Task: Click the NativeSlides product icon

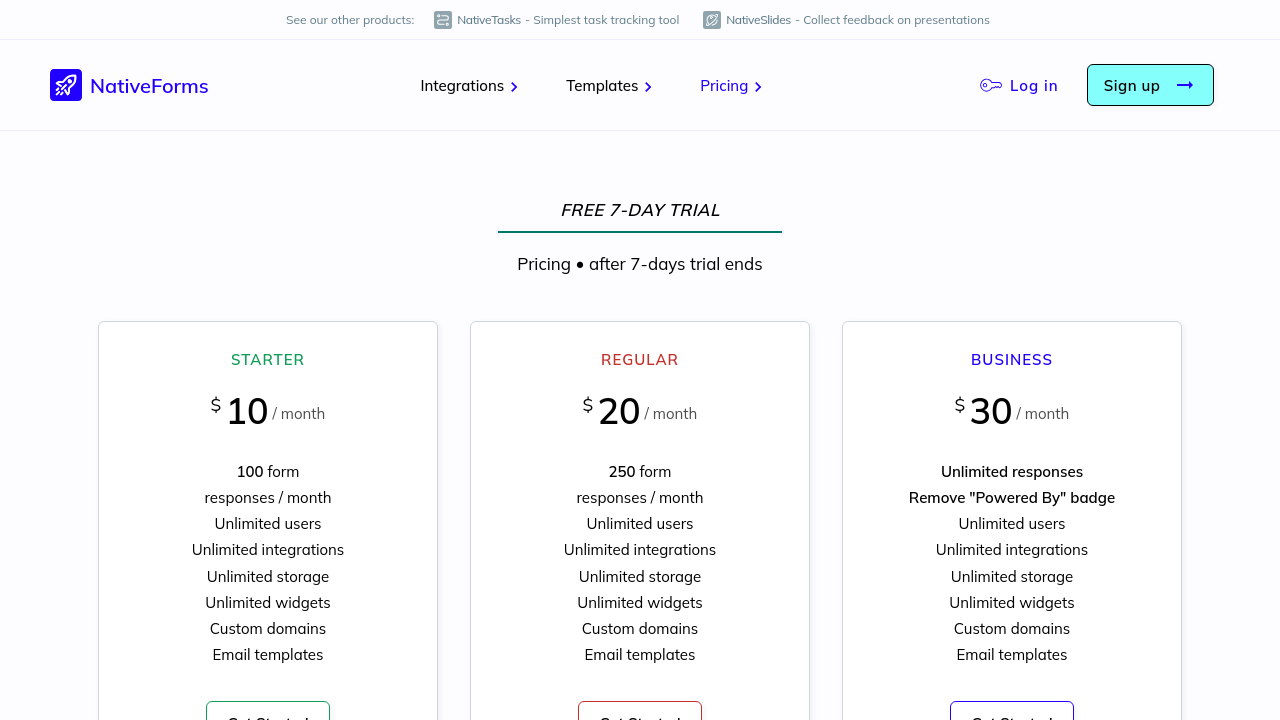Action: (712, 20)
